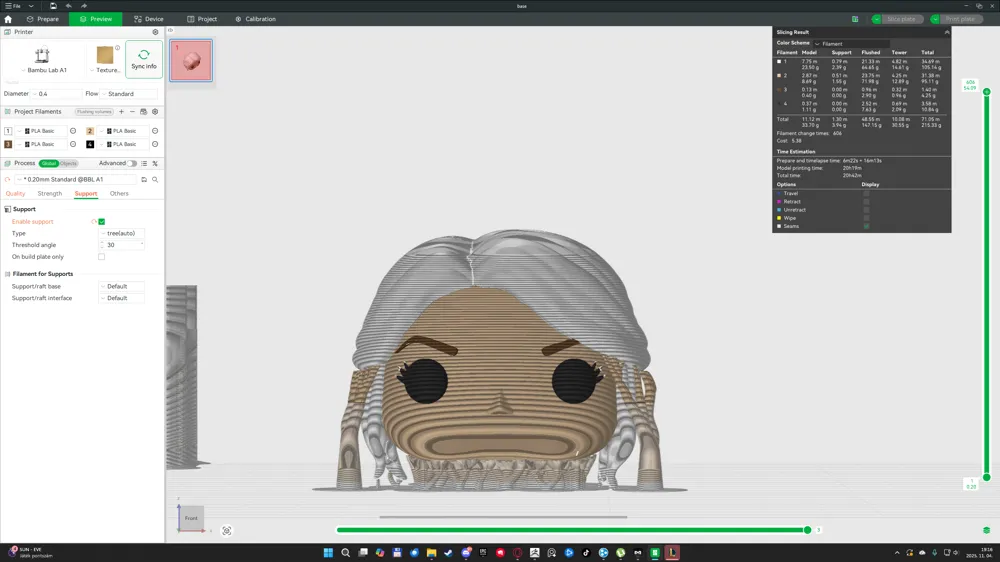This screenshot has height=562, width=1000.
Task: Edit filament 3 preset icon
Action: pos(73,144)
